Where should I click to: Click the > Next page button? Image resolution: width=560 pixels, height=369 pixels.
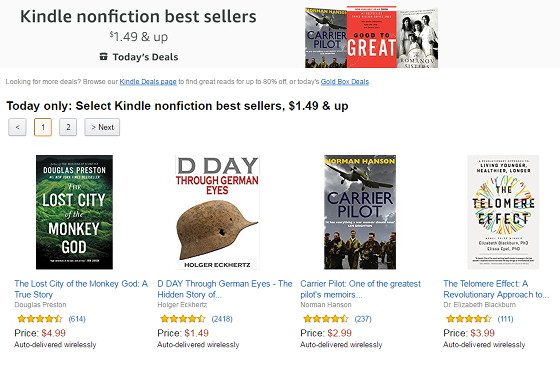coord(102,127)
